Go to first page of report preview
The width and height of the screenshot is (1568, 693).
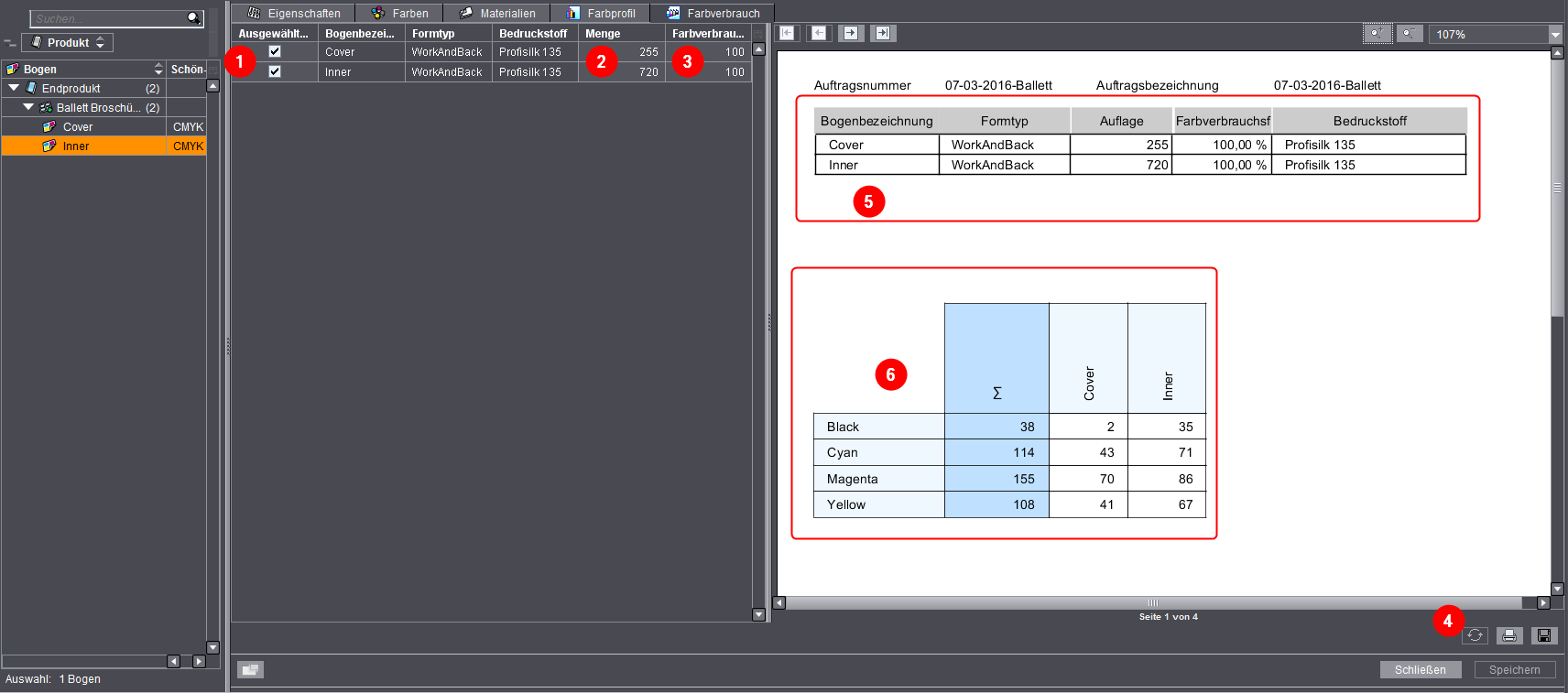pyautogui.click(x=787, y=33)
